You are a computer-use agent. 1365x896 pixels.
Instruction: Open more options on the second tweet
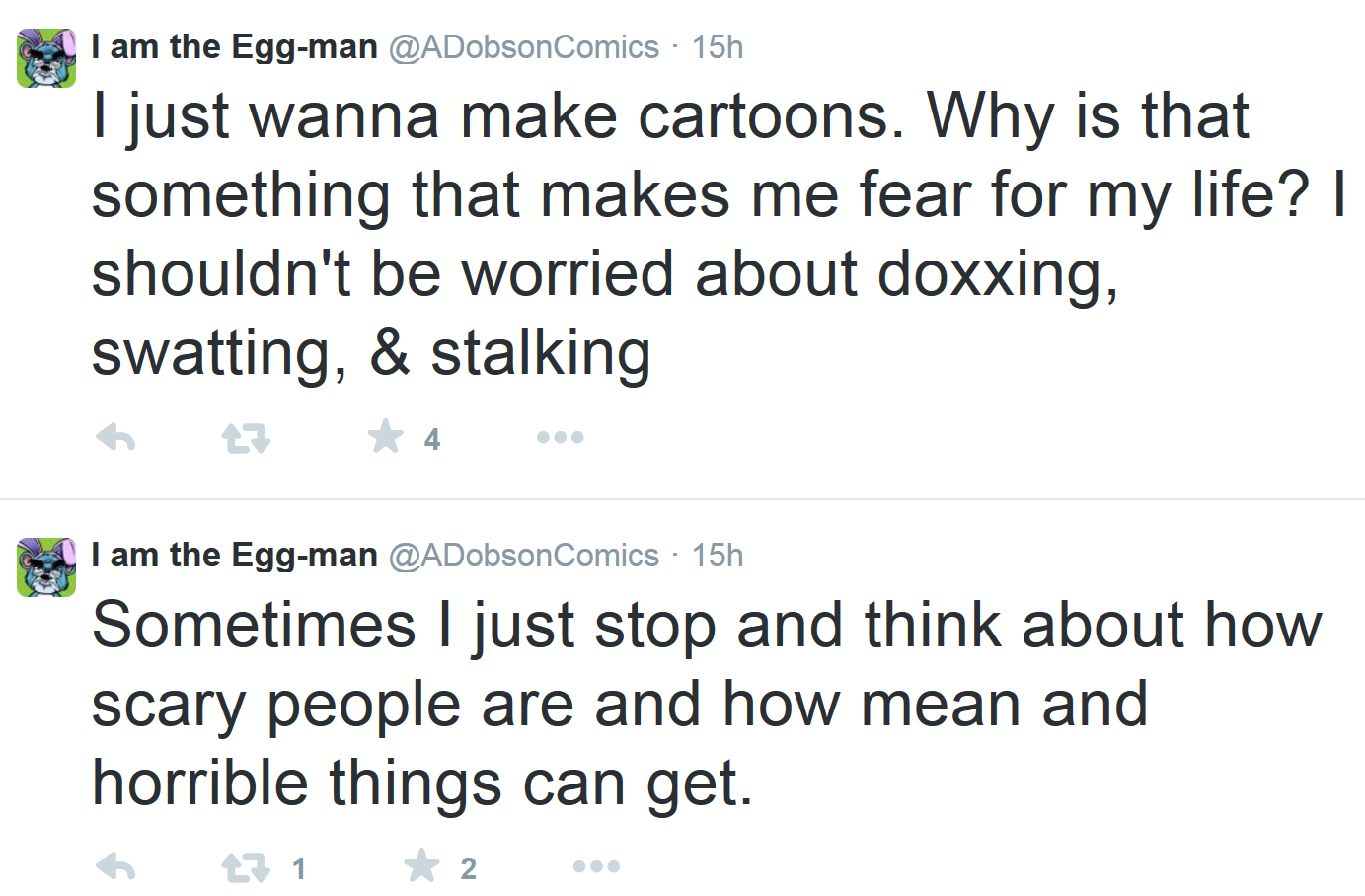pyautogui.click(x=597, y=866)
